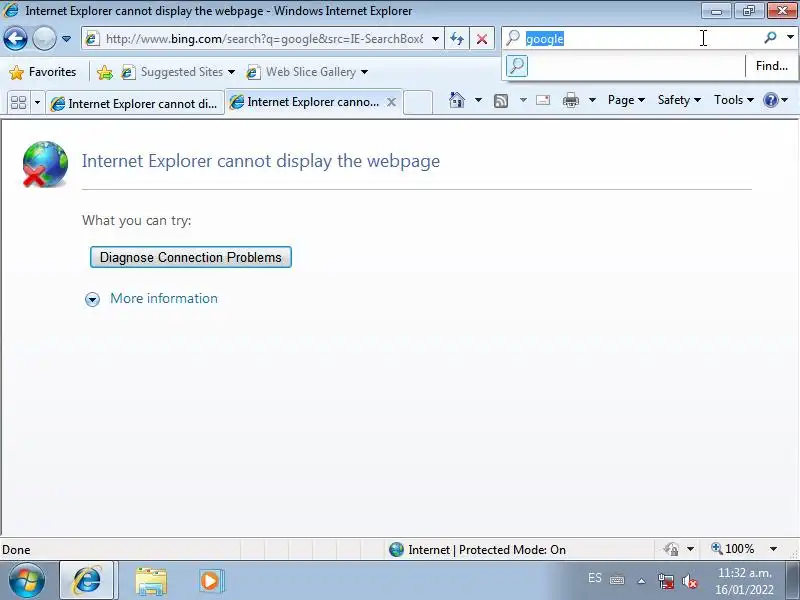800x600 pixels.
Task: Click the muted volume tray icon
Action: coord(689,581)
